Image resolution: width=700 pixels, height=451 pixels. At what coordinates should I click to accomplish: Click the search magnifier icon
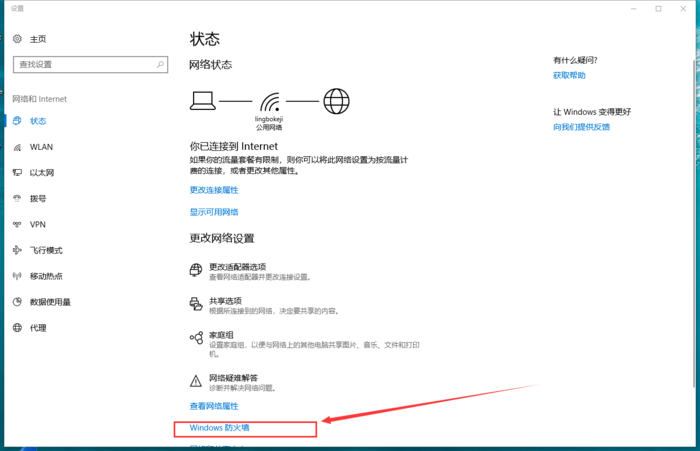click(160, 64)
